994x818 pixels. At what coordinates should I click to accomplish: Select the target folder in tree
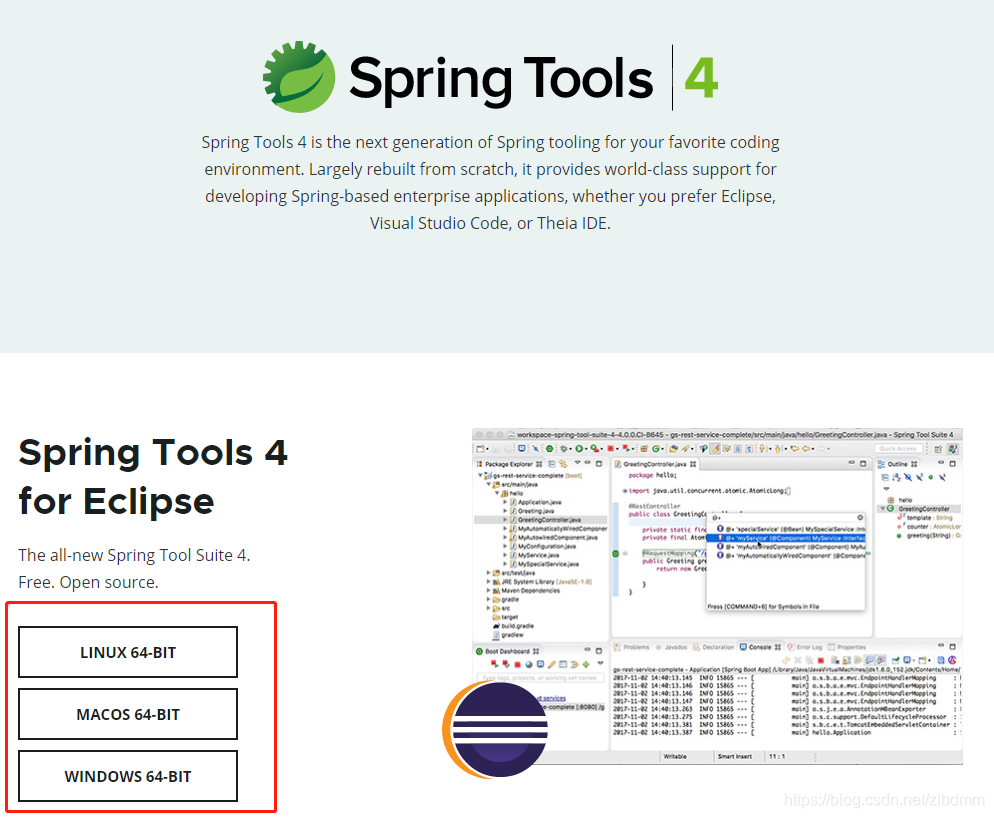pos(505,617)
